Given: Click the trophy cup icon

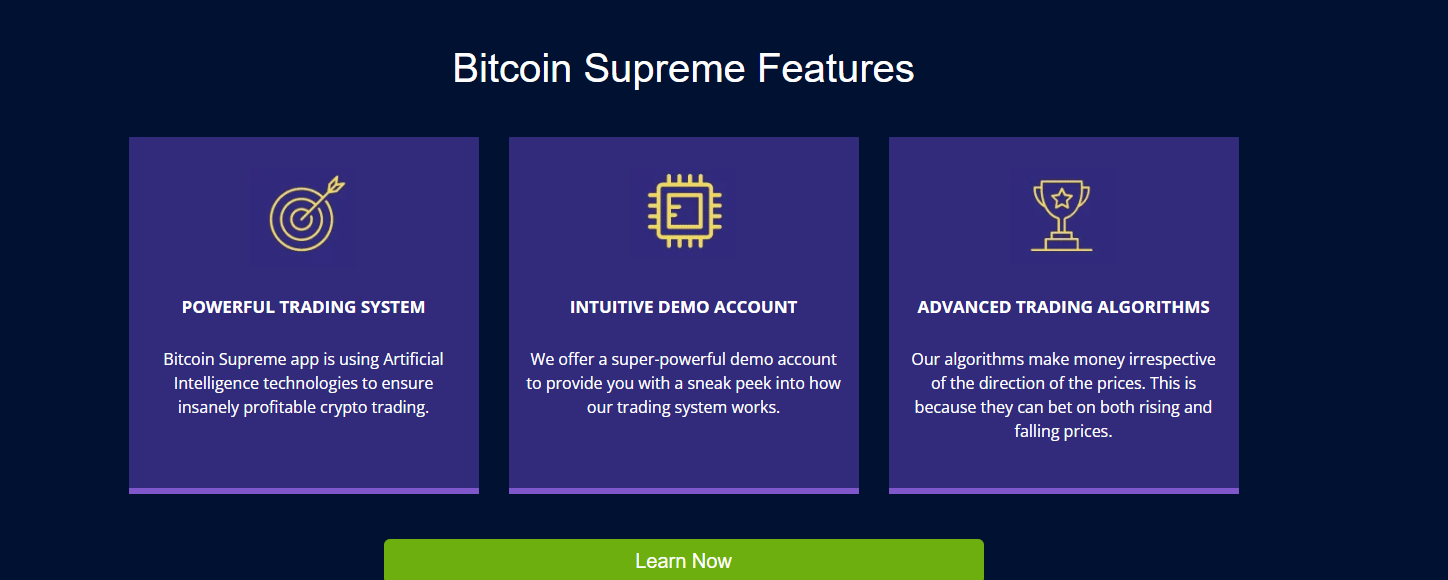Looking at the screenshot, I should click(x=1062, y=215).
